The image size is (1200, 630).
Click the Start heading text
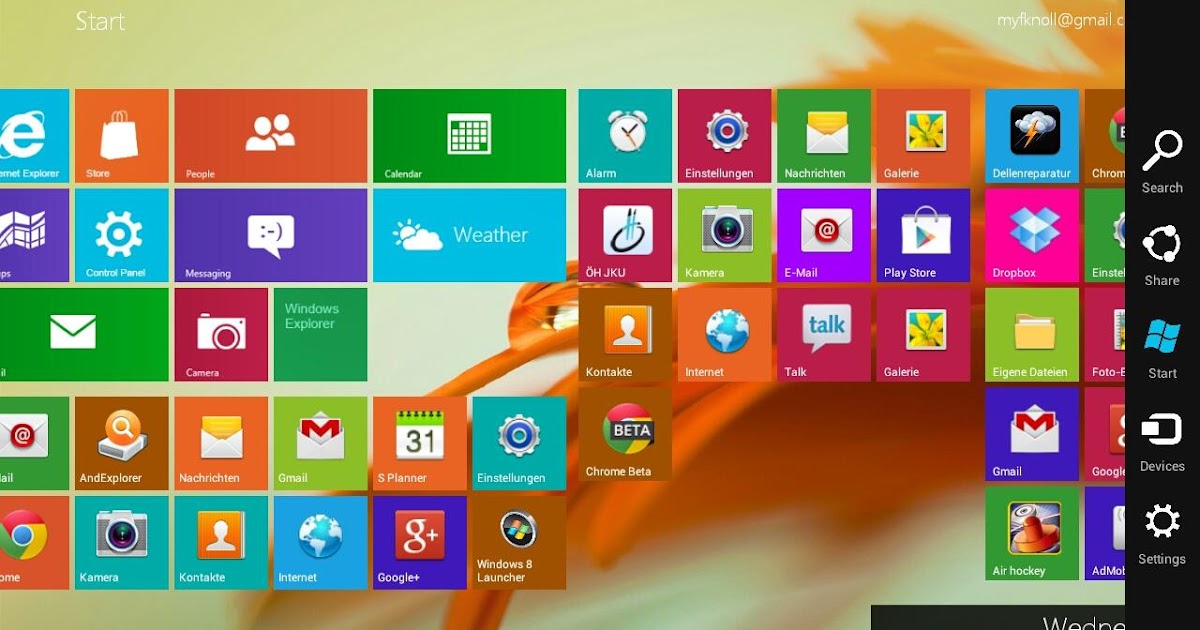click(x=100, y=21)
